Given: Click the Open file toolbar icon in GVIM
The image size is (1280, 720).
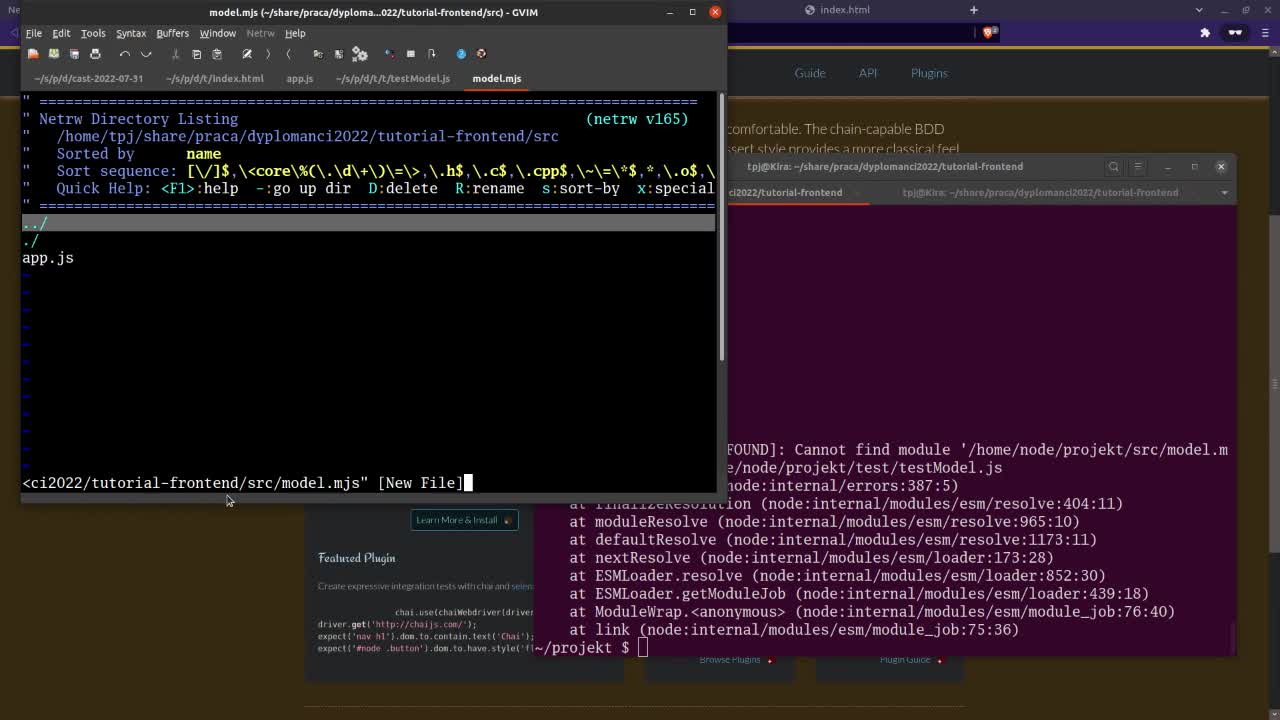Looking at the screenshot, I should point(33,54).
